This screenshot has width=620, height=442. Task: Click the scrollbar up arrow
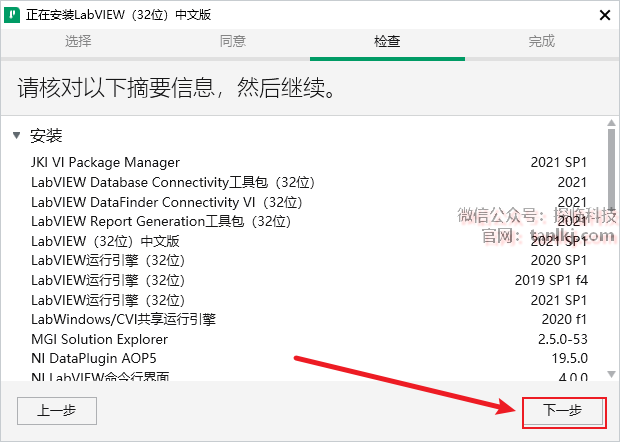coord(611,123)
